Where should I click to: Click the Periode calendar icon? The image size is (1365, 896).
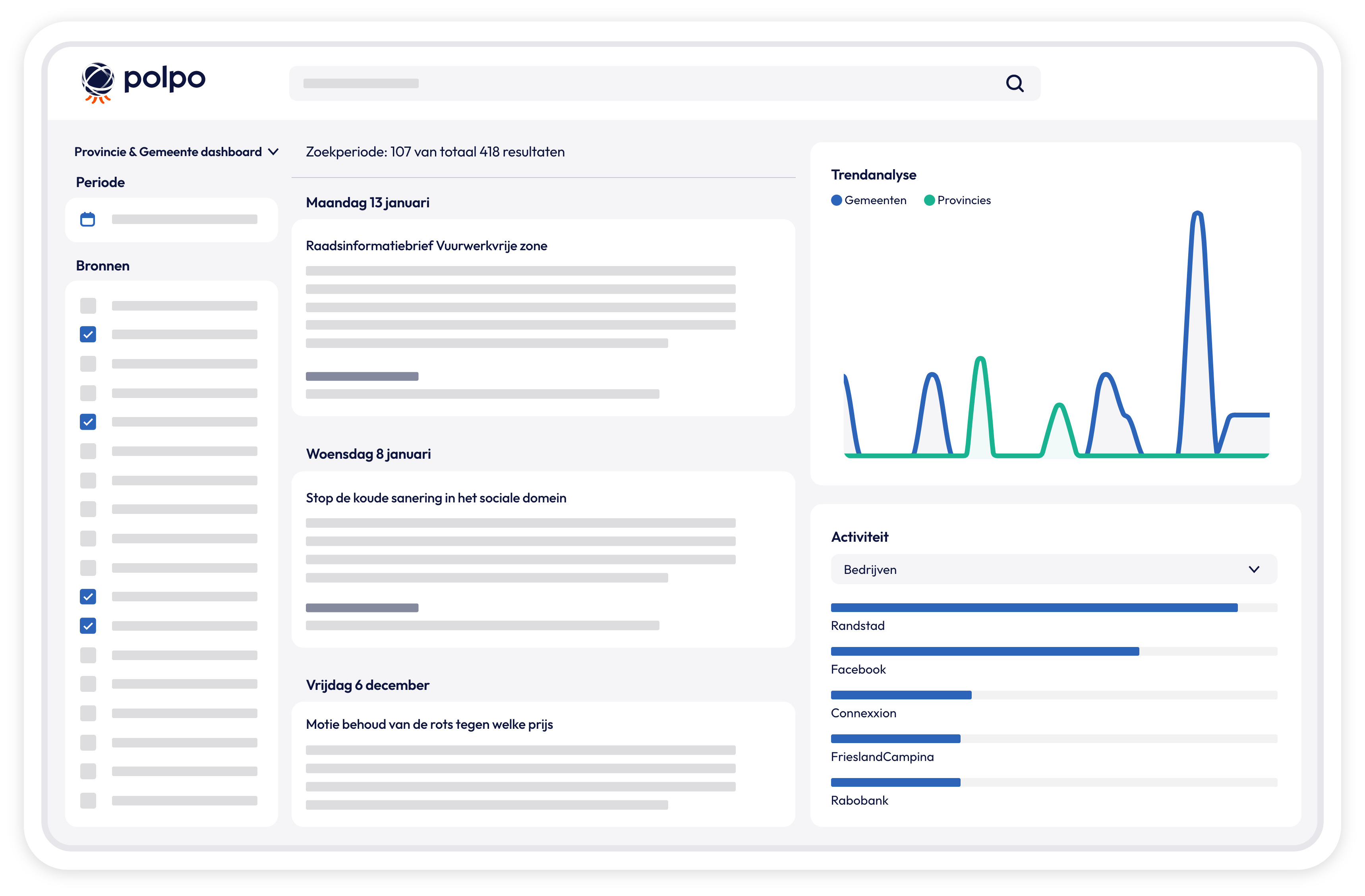tap(88, 220)
